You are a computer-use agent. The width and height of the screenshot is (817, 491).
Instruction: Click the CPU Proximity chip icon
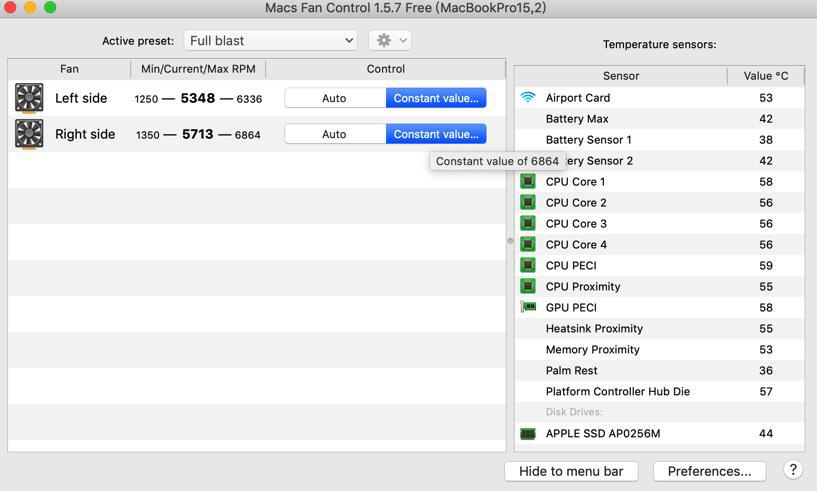click(528, 286)
